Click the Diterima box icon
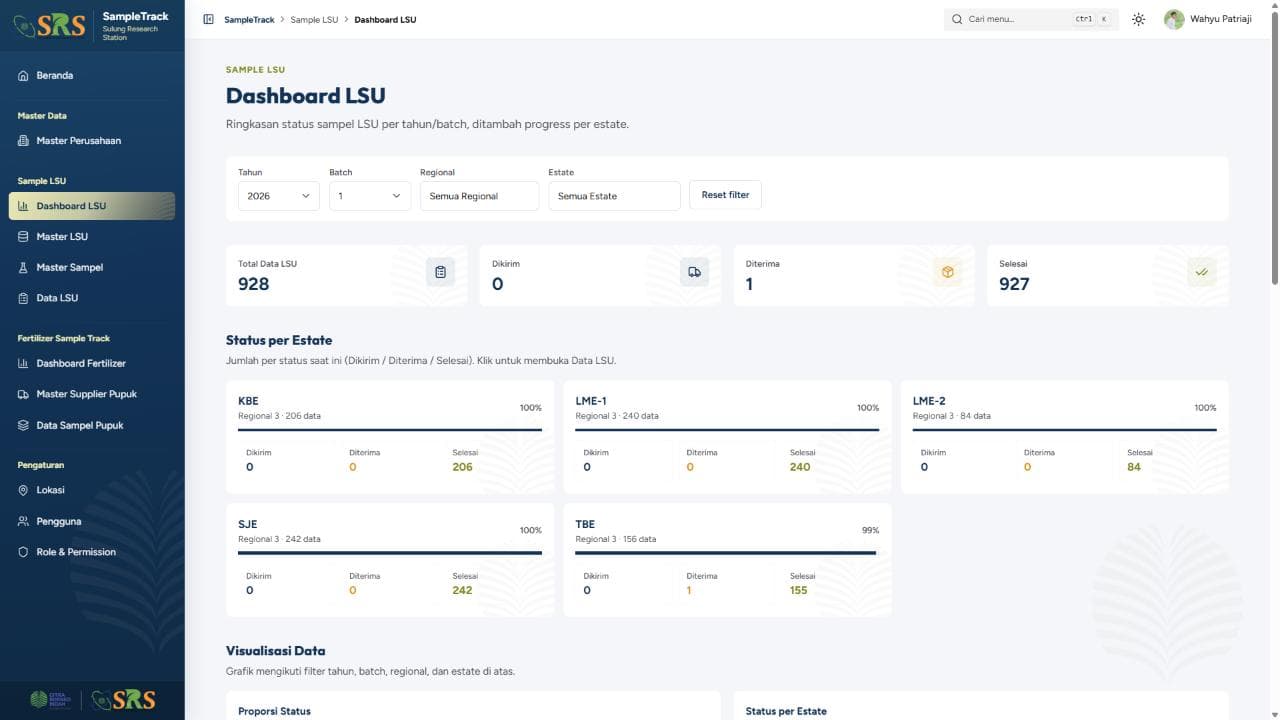Viewport: 1280px width, 720px height. tap(947, 272)
